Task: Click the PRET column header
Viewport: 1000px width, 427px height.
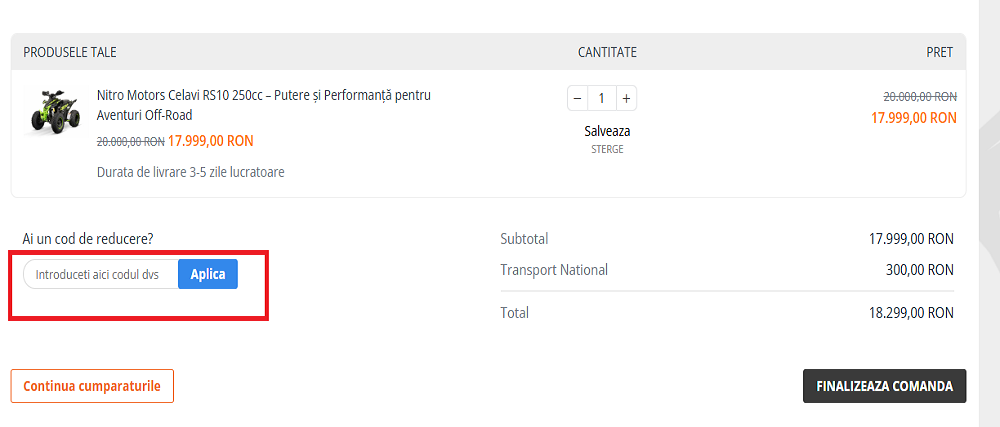Action: click(939, 52)
